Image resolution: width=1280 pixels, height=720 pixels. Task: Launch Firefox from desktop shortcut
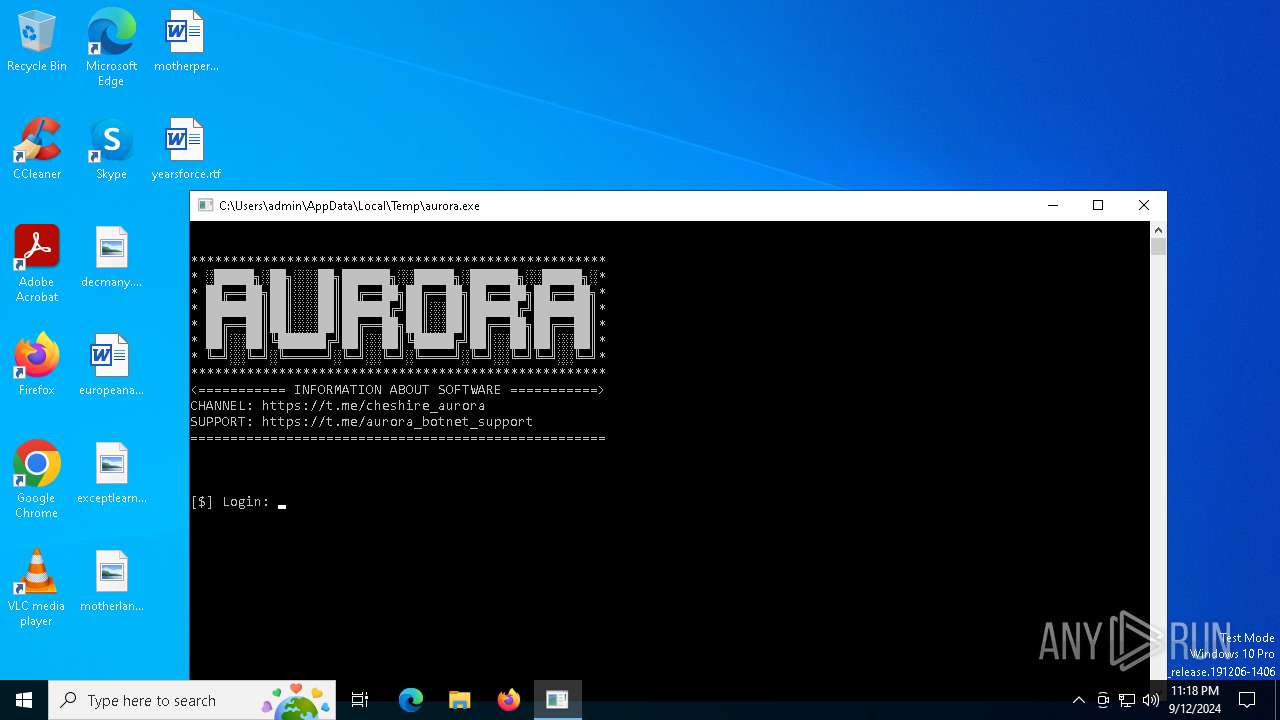tap(37, 366)
